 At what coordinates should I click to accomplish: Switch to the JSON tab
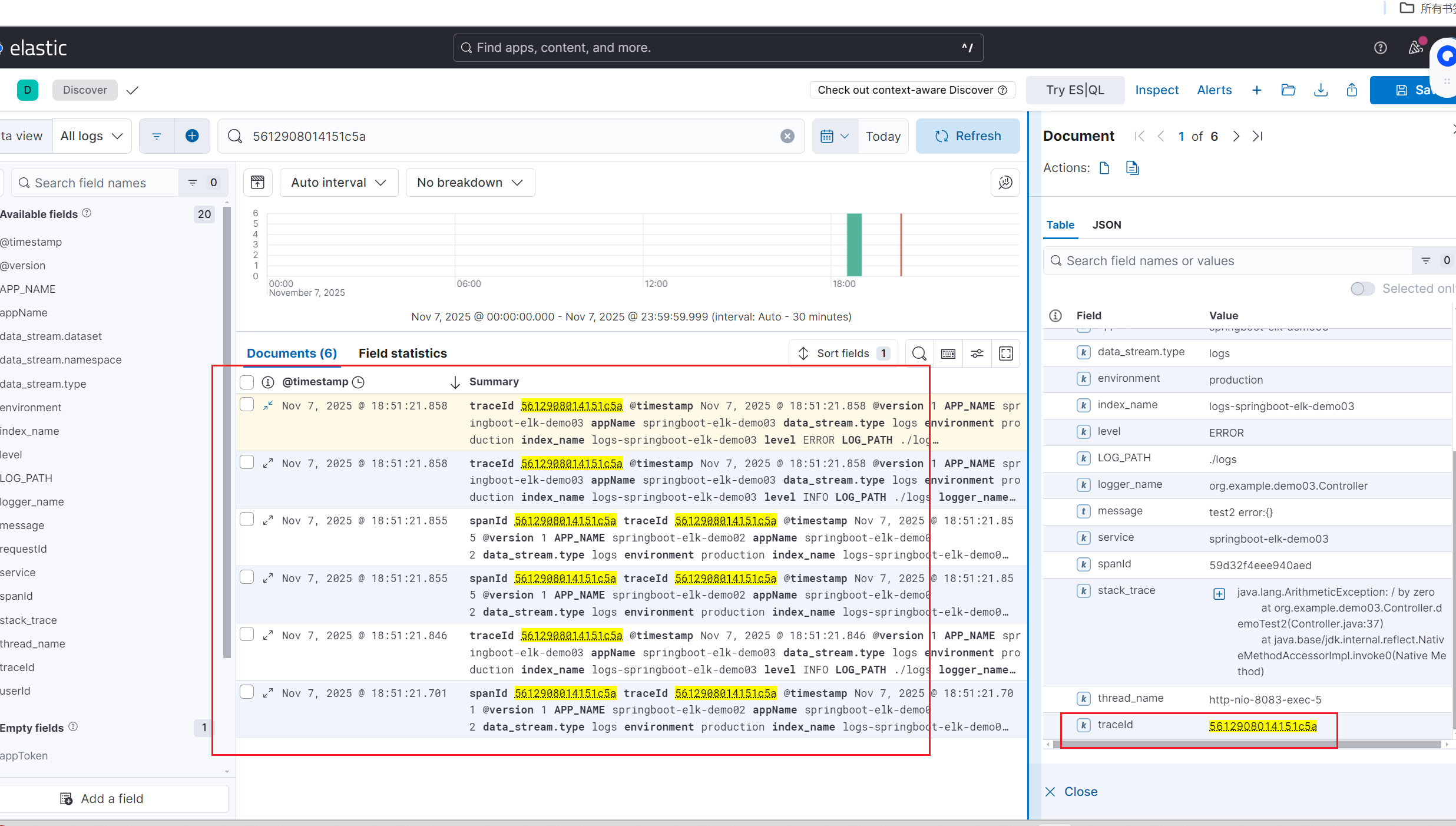(1106, 225)
